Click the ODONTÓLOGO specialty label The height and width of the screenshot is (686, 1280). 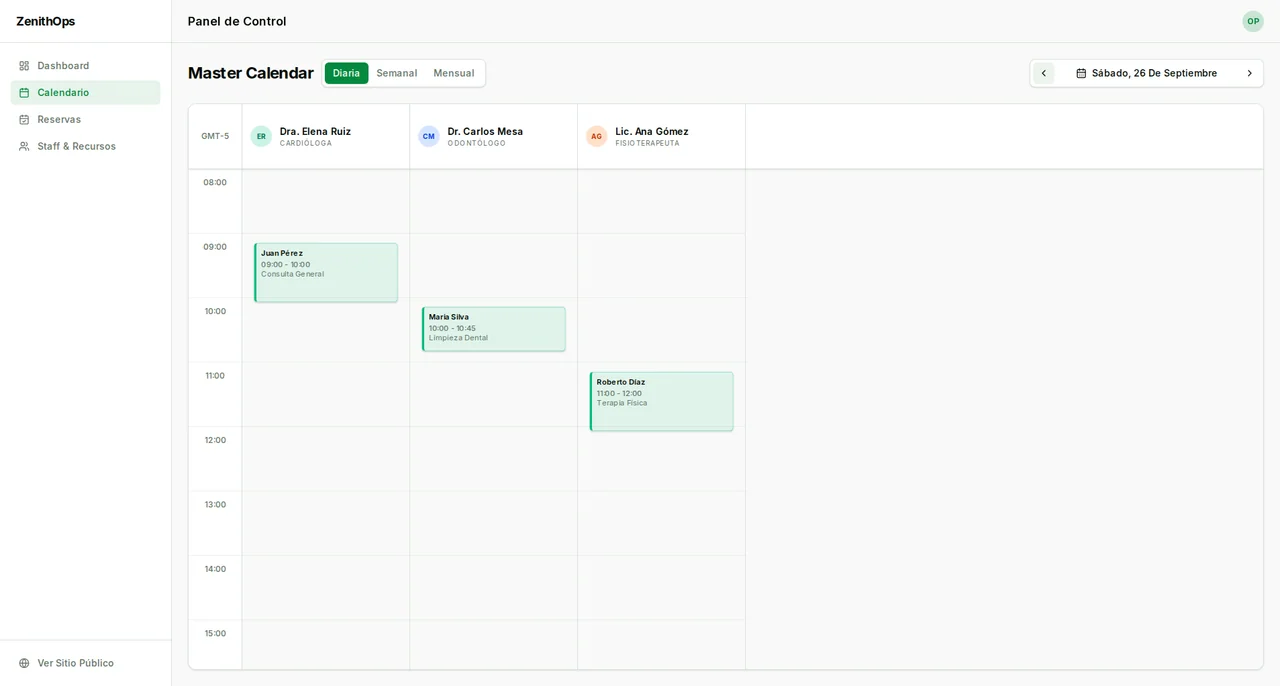pos(477,143)
